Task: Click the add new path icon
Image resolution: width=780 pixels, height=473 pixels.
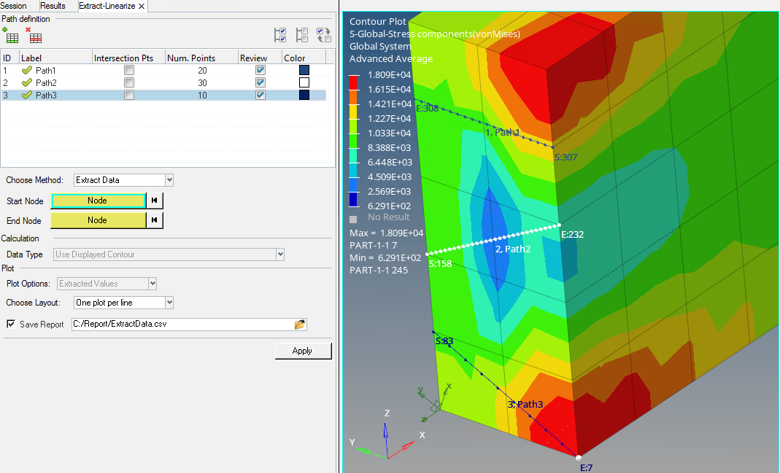Action: pyautogui.click(x=11, y=36)
